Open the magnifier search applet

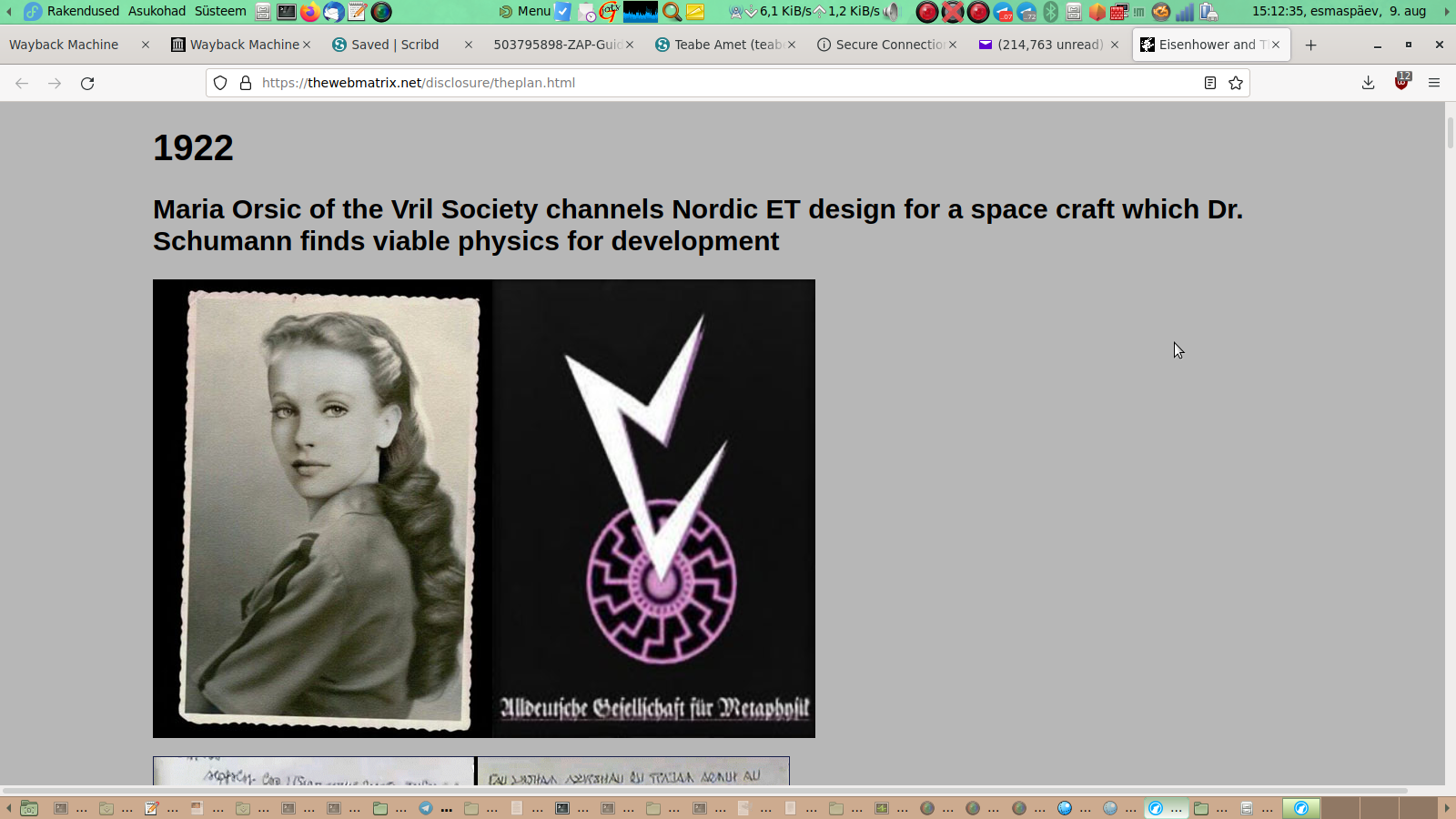click(x=672, y=12)
